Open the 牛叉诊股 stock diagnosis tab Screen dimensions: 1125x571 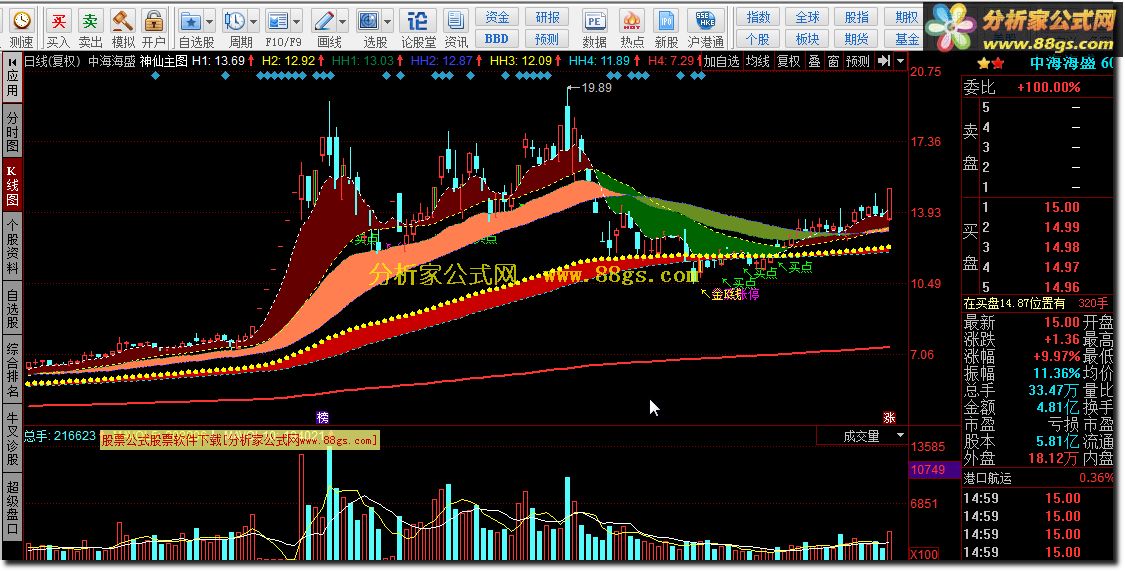[12, 438]
